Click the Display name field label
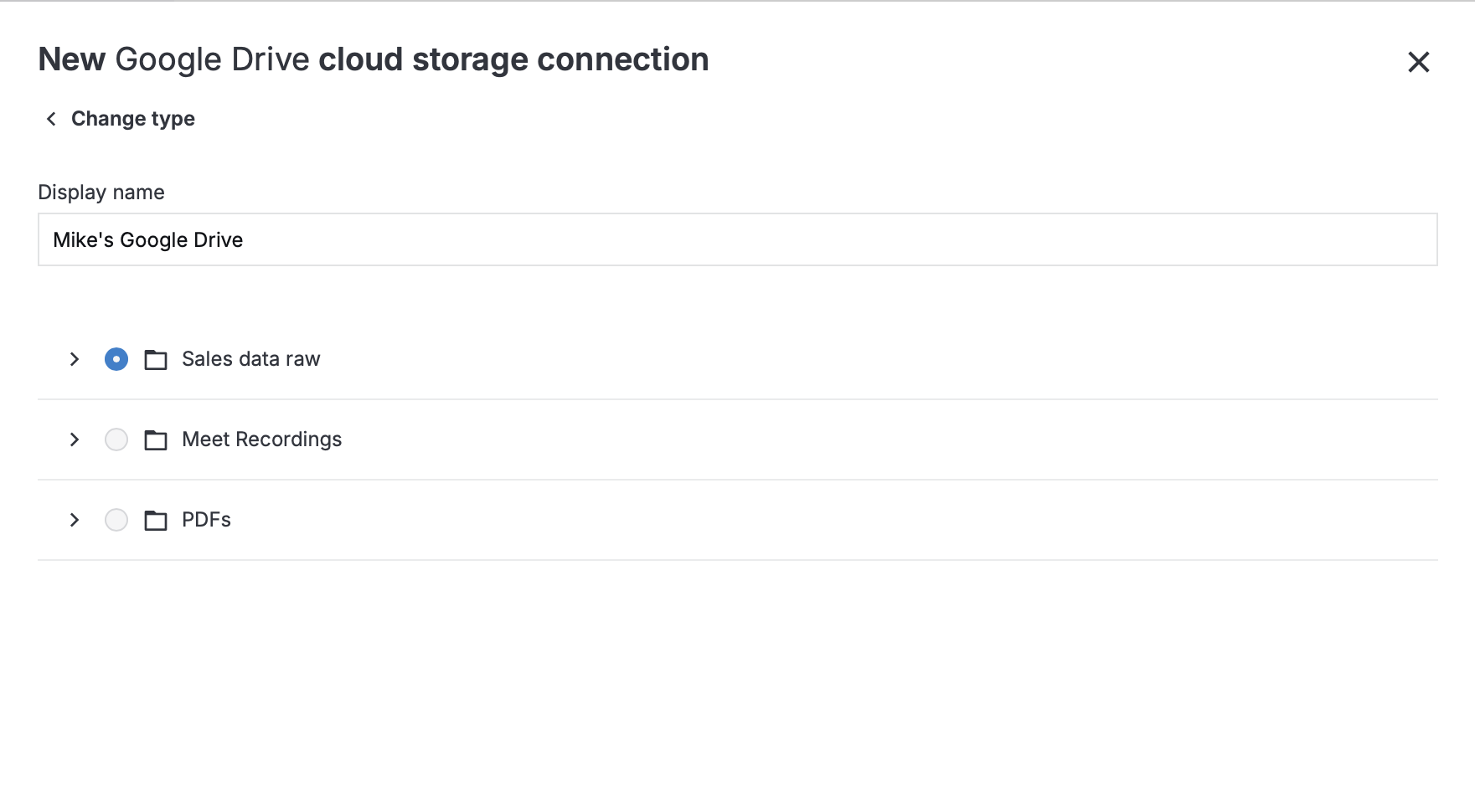Screen dimensions: 1475x812 tap(101, 193)
